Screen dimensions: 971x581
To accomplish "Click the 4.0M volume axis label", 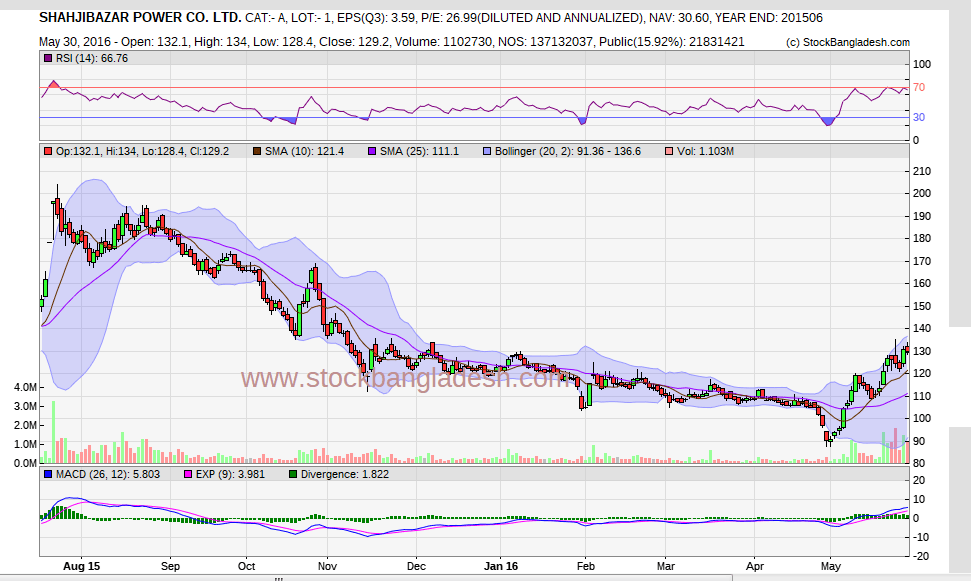I will click(x=26, y=387).
